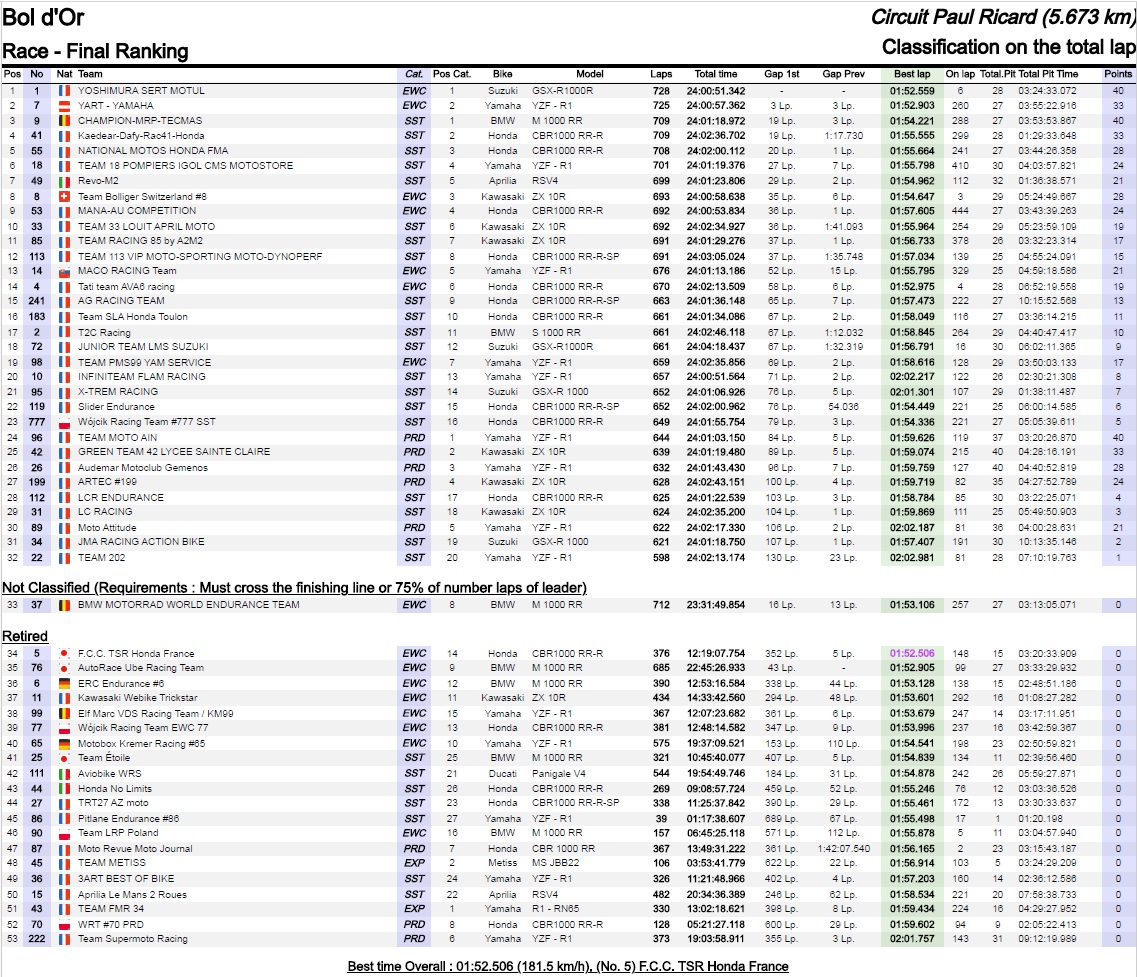Click 'Classification on the total lap' heading
The image size is (1137, 977).
(1009, 47)
